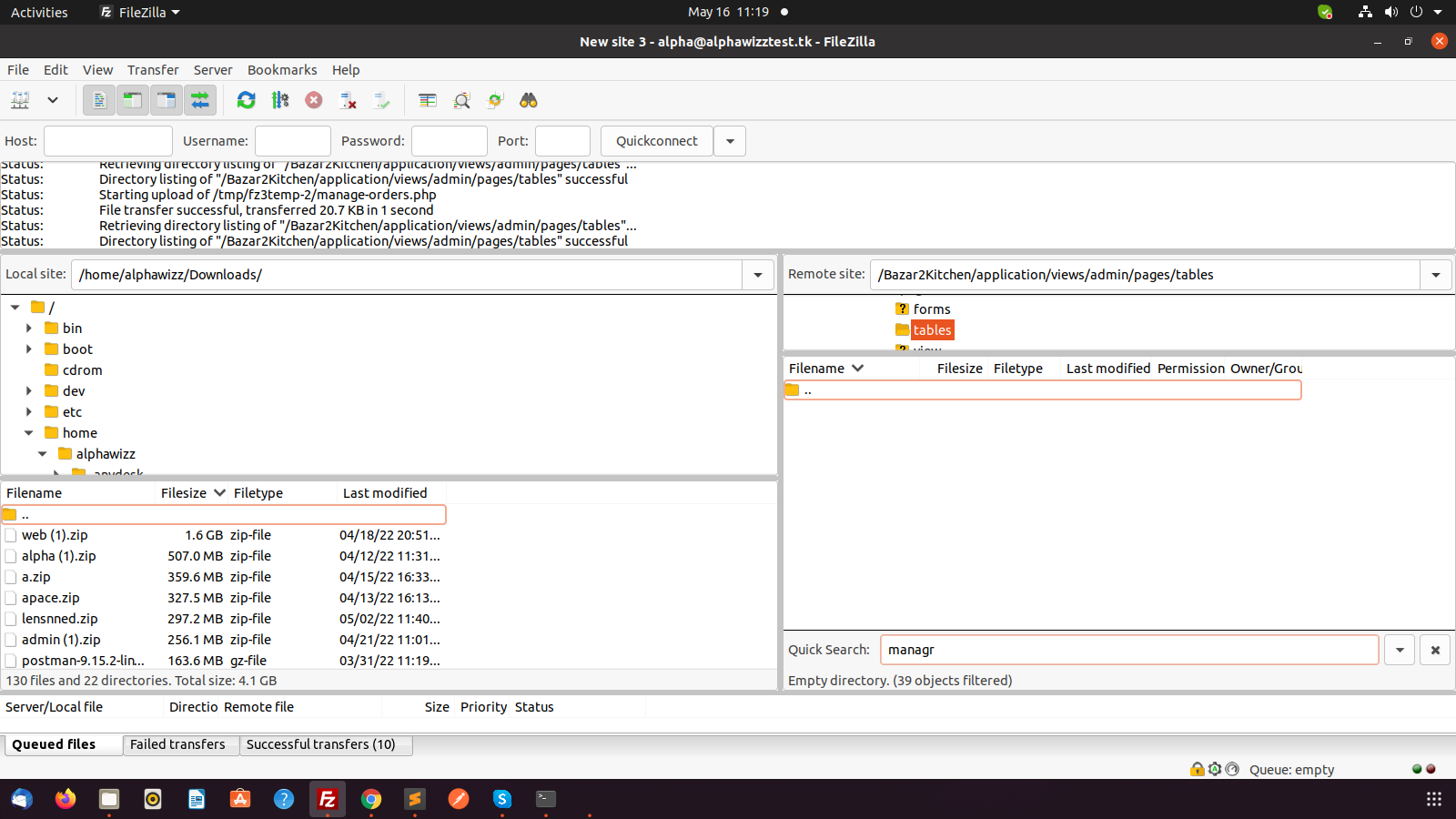Open the Server menu
Screen dimensions: 1456x819
point(213,70)
